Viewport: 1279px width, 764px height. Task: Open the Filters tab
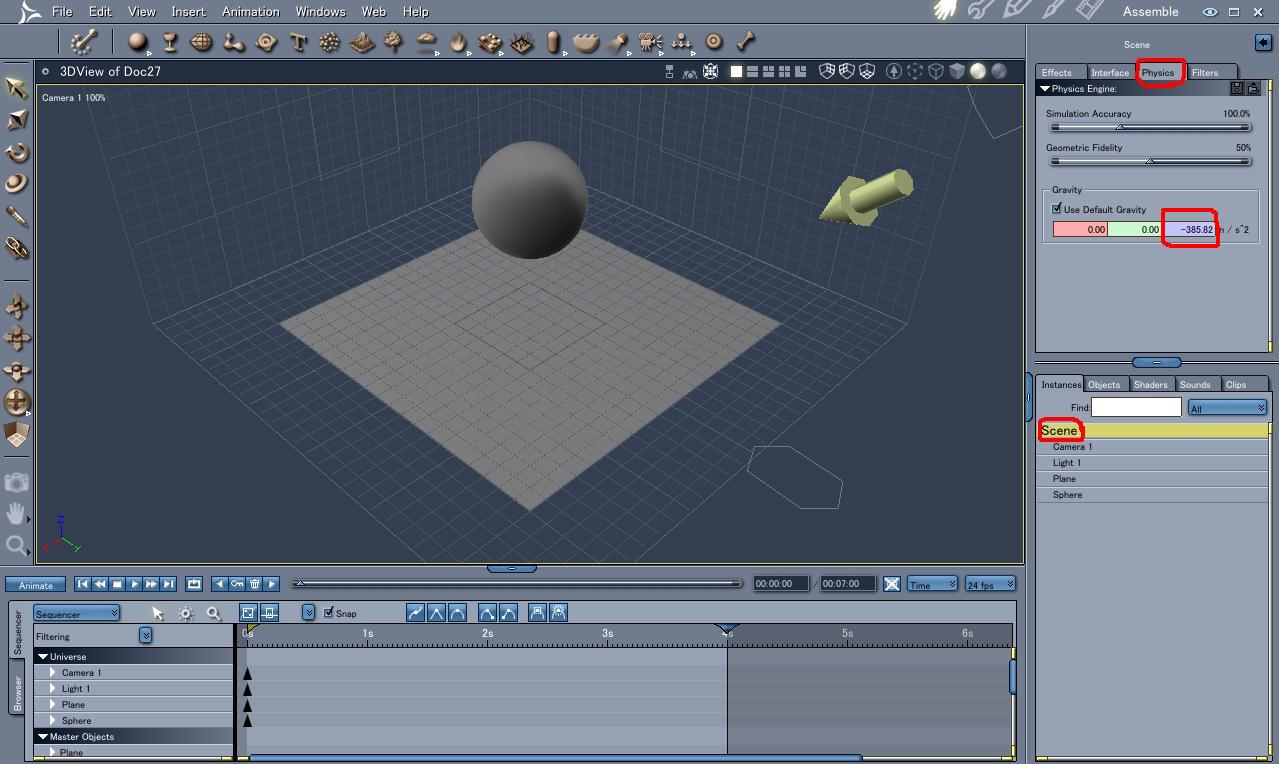click(1205, 72)
